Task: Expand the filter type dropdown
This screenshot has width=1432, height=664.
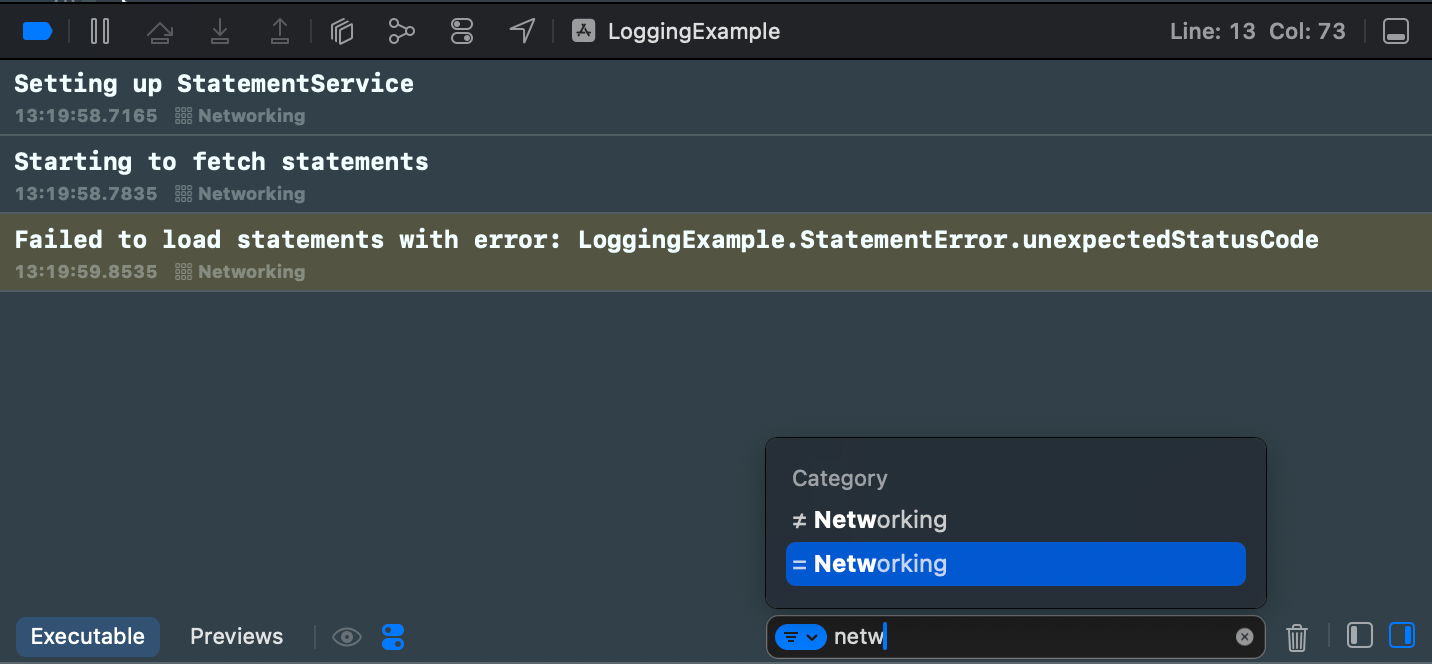Action: [800, 637]
